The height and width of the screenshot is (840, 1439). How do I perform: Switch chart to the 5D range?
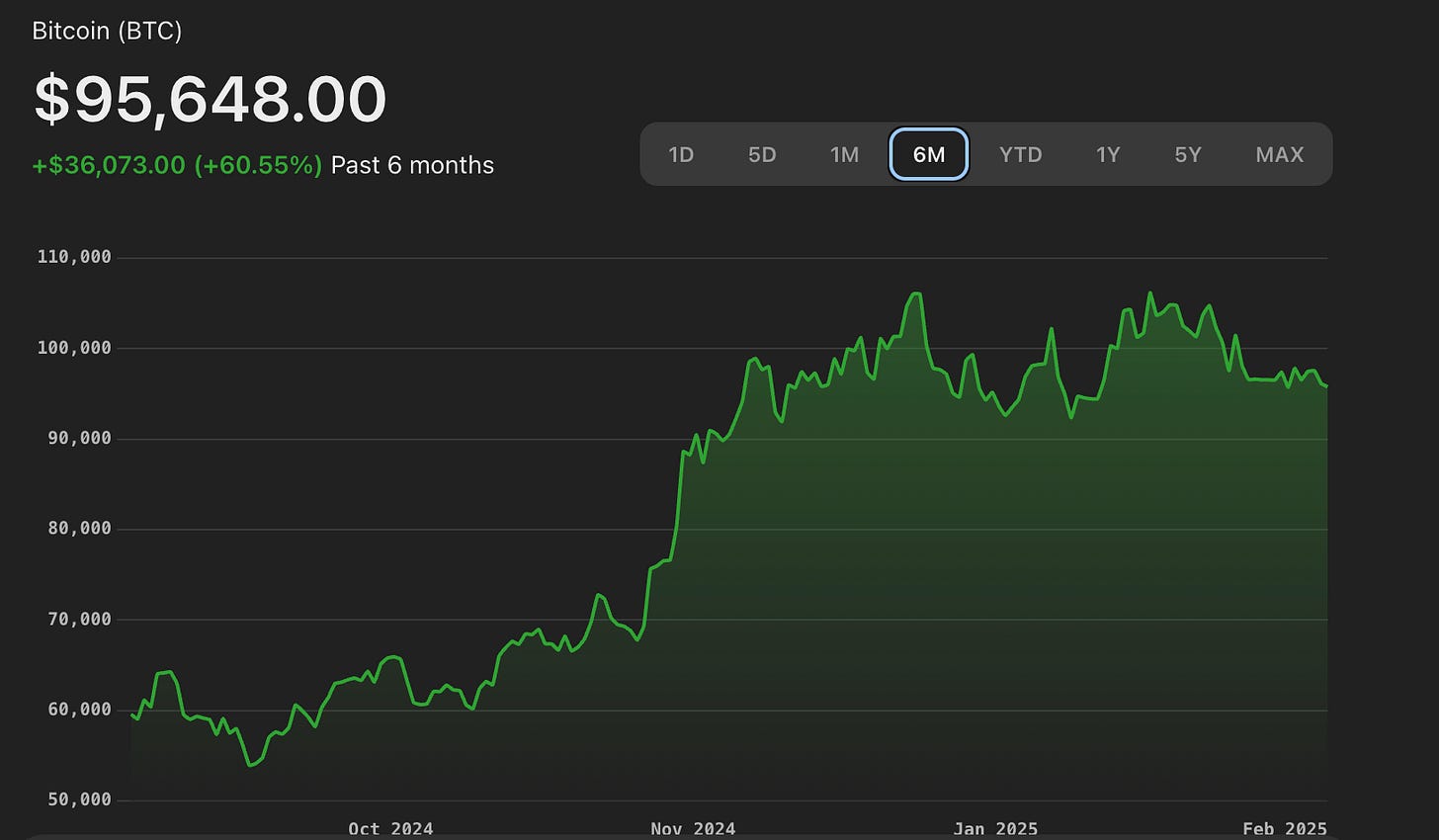(x=762, y=154)
